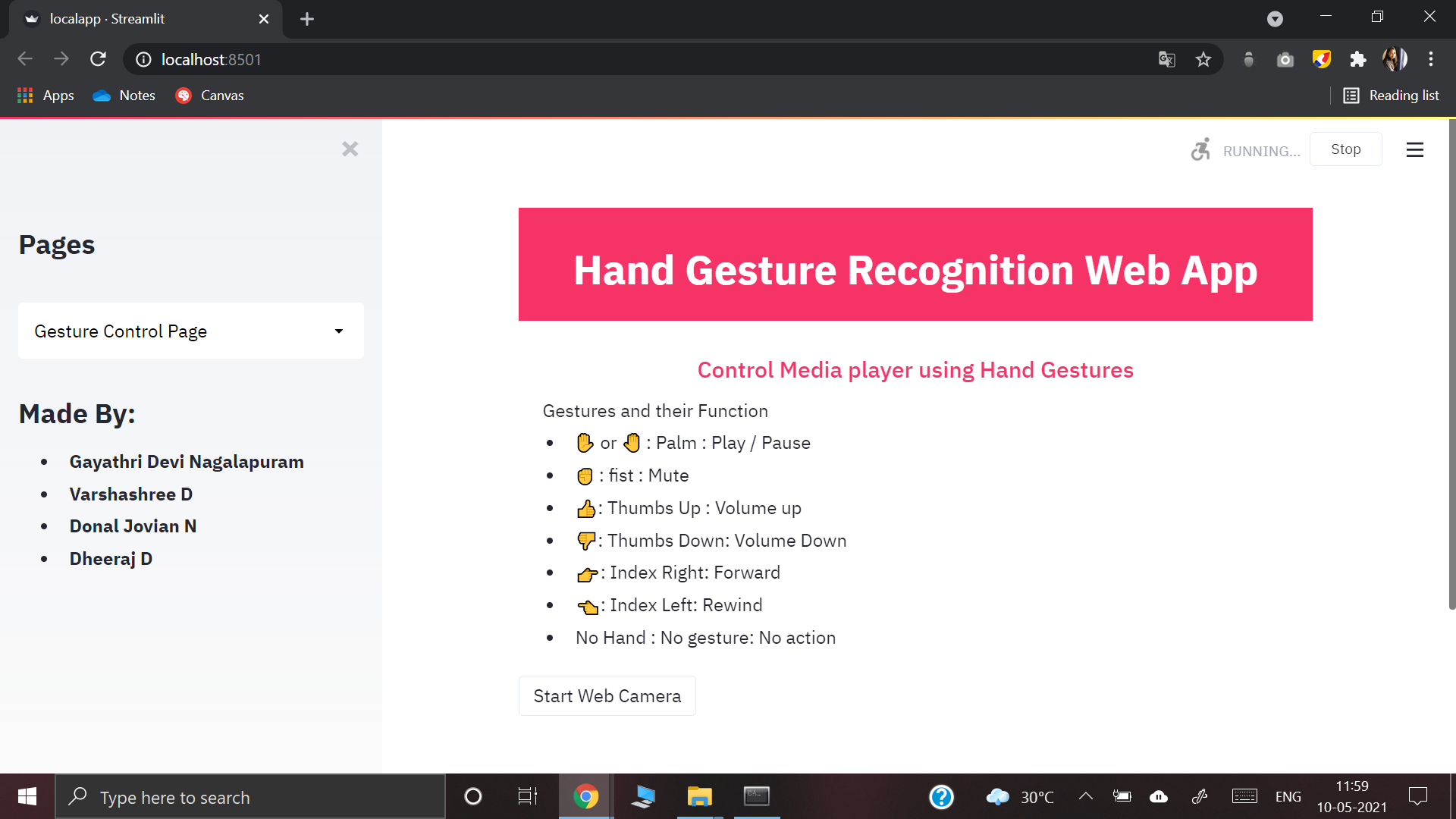1456x819 pixels.
Task: Click the translate icon in browser toolbar
Action: coord(1166,59)
